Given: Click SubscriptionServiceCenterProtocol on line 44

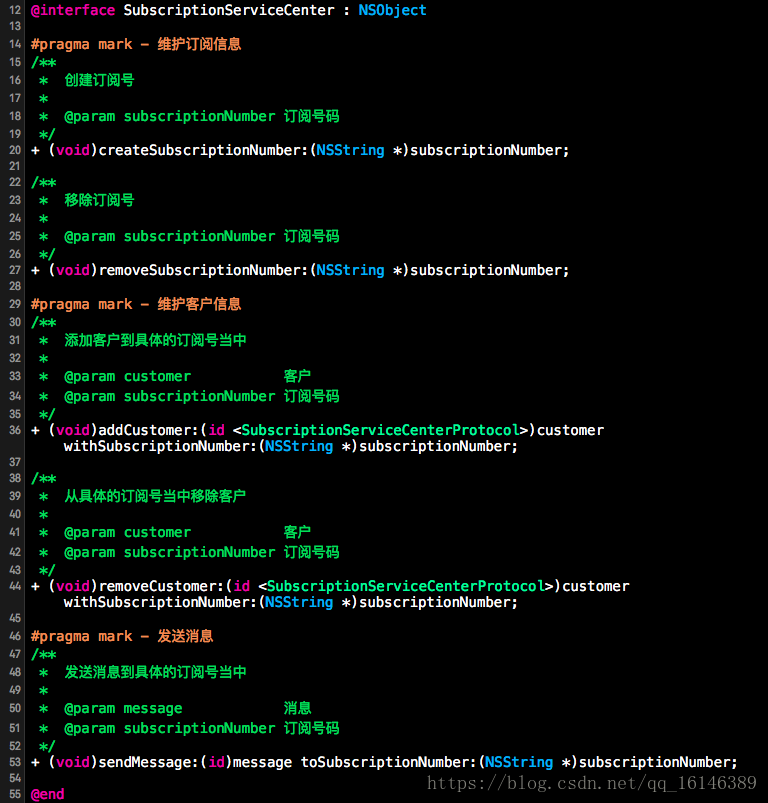Looking at the screenshot, I should tap(406, 586).
